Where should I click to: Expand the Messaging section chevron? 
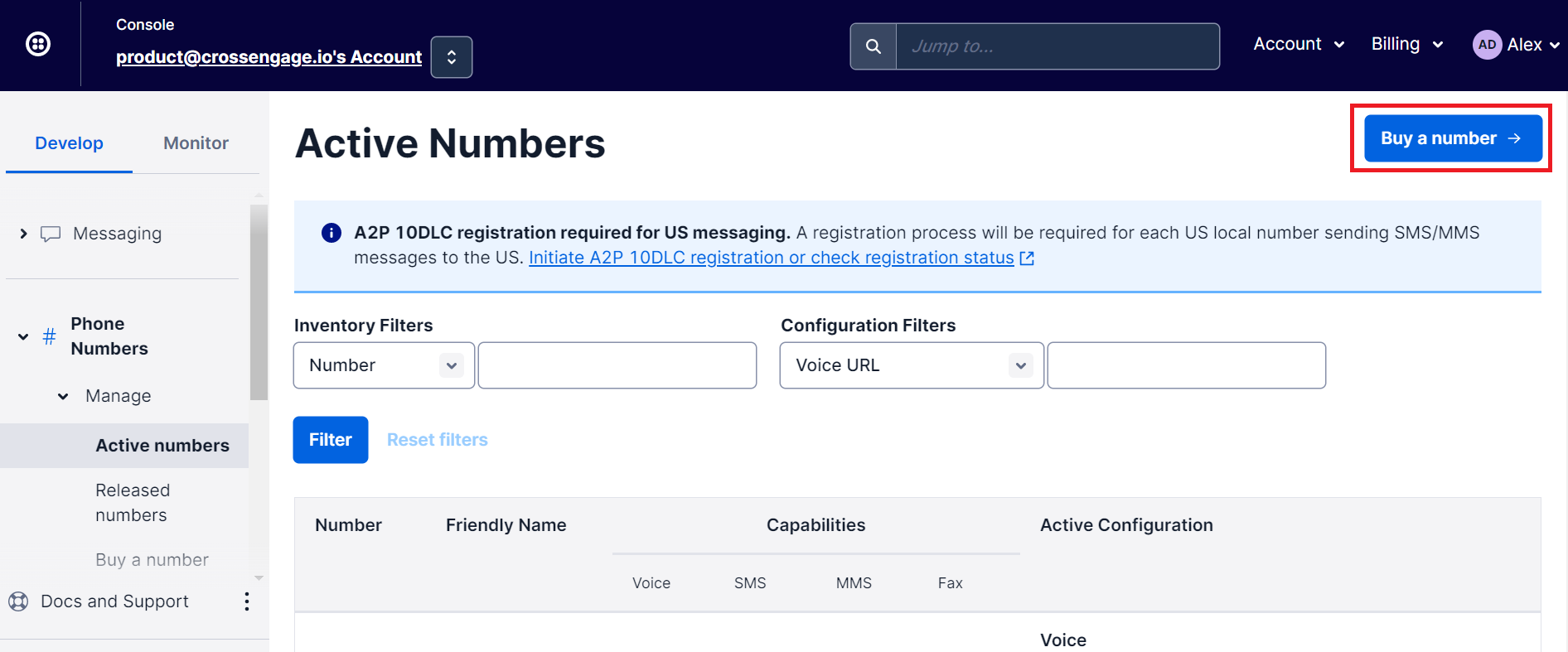[23, 234]
